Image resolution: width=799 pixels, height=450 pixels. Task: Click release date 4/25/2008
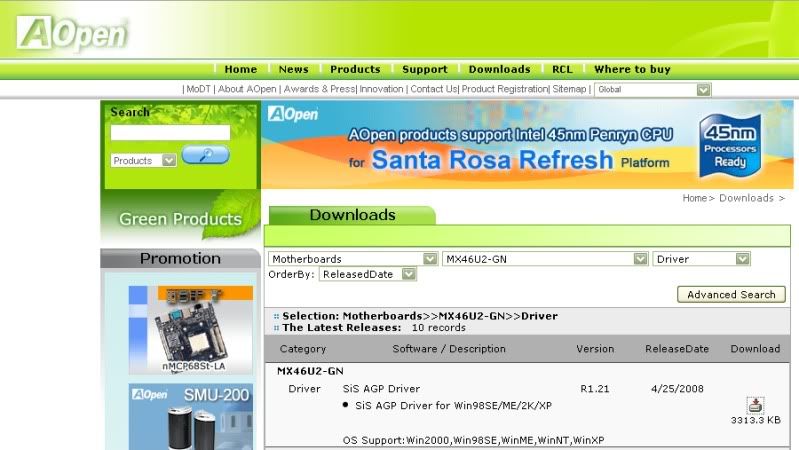677,389
